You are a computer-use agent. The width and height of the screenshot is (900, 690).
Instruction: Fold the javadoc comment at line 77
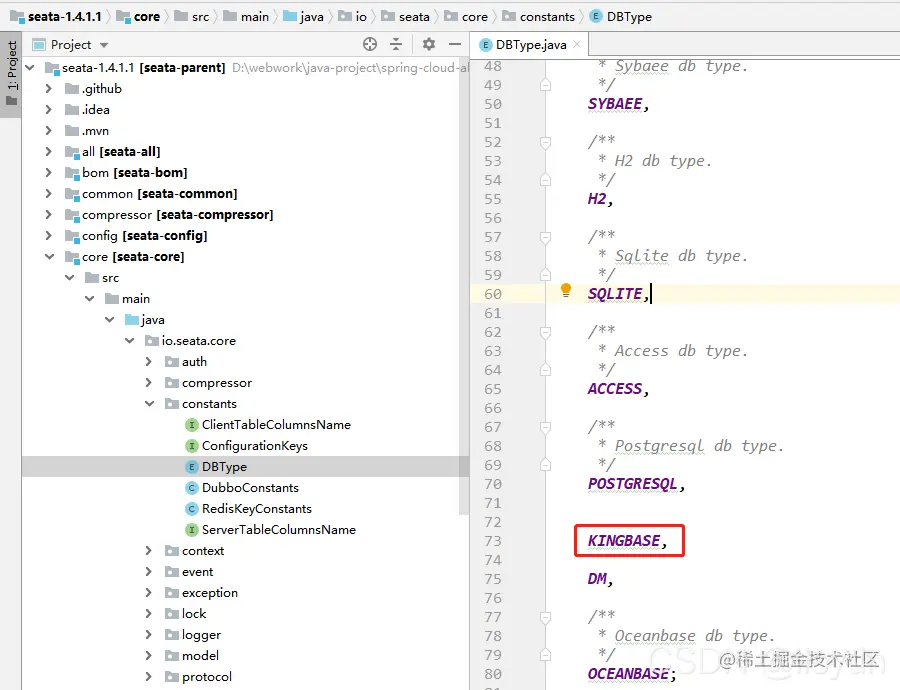[x=545, y=617]
